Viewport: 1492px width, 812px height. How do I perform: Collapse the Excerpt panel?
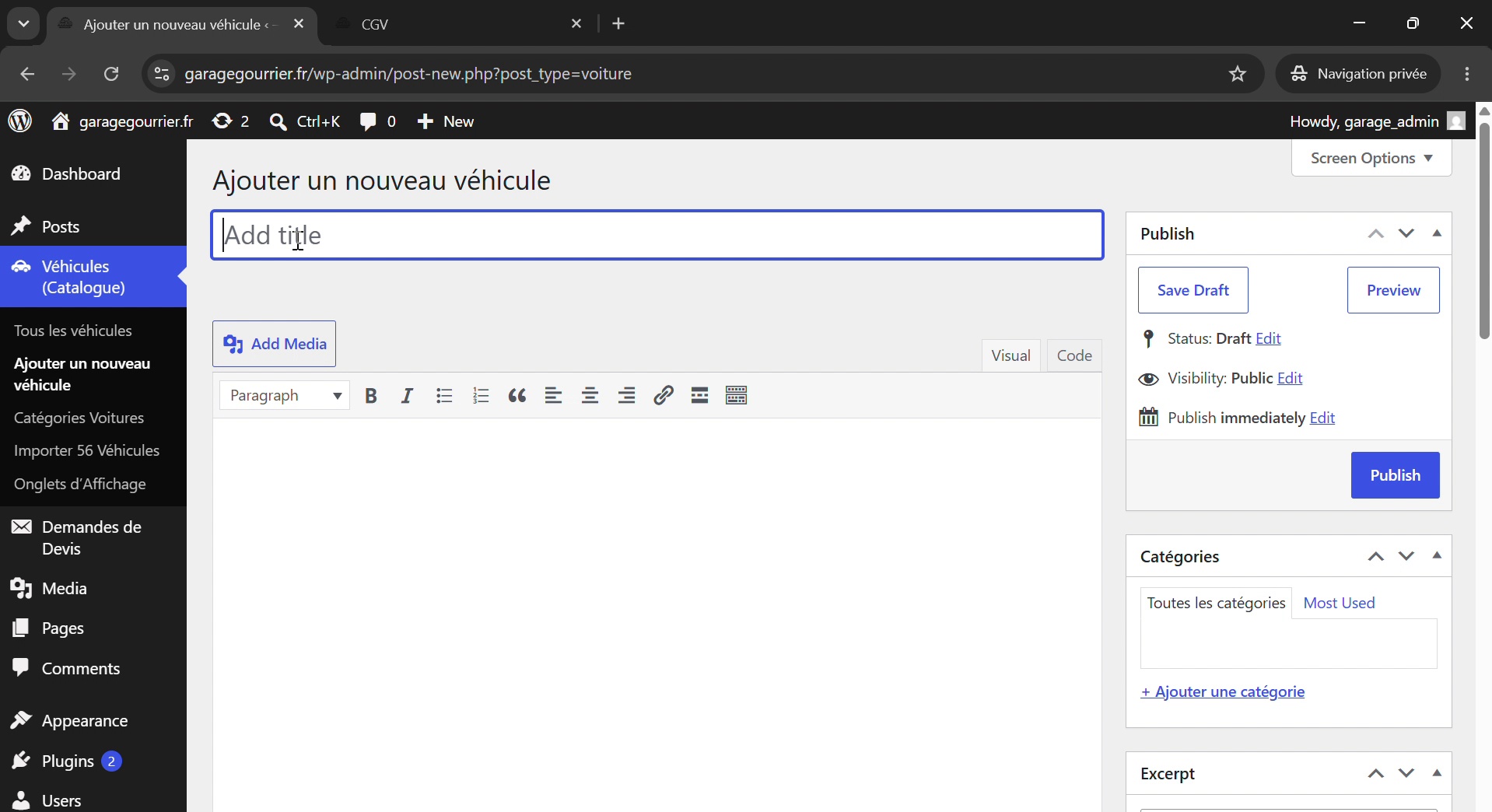point(1437,773)
